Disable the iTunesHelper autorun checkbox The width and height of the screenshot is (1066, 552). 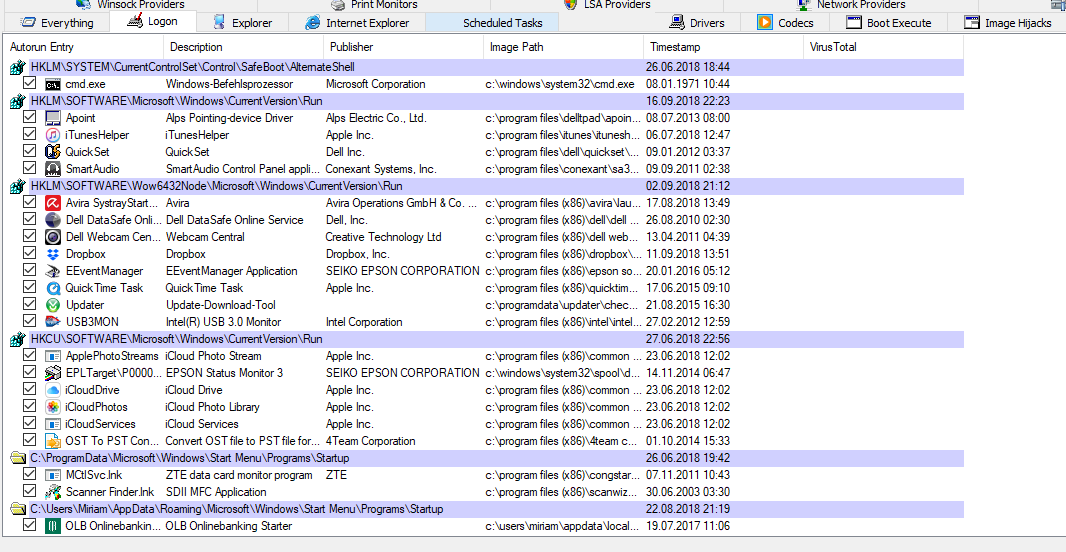(x=29, y=135)
